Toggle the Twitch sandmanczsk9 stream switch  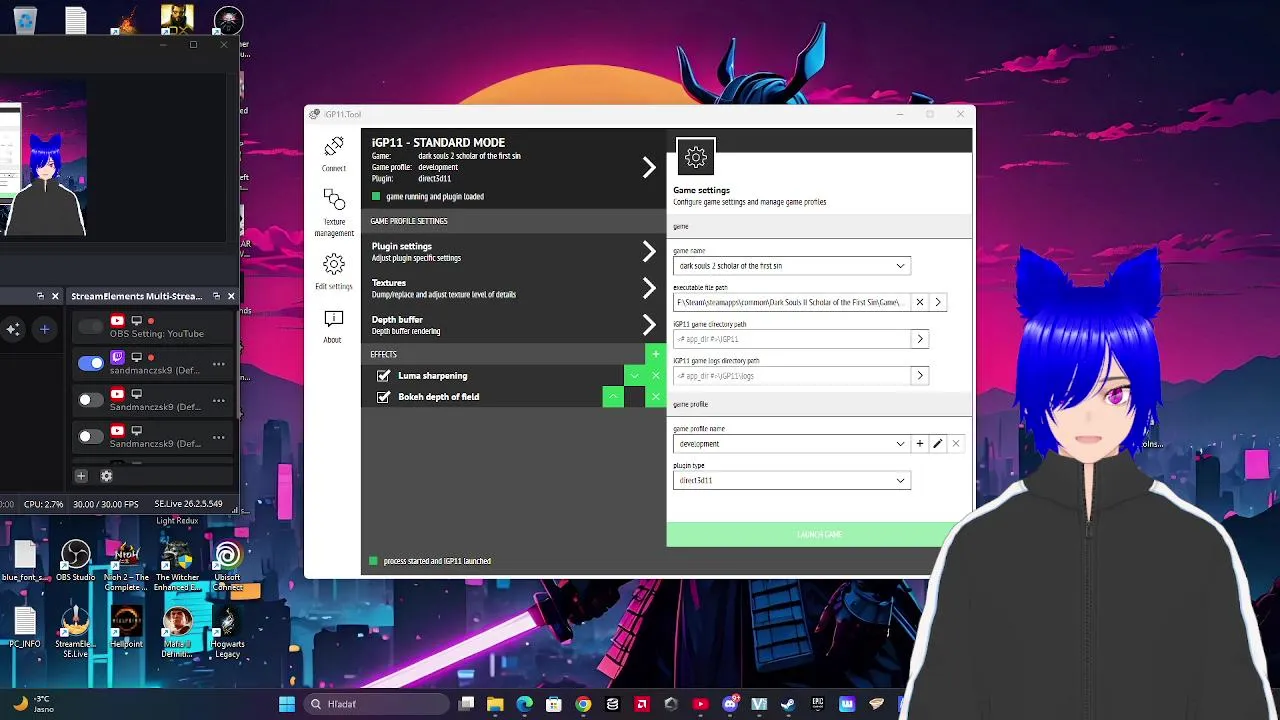91,363
